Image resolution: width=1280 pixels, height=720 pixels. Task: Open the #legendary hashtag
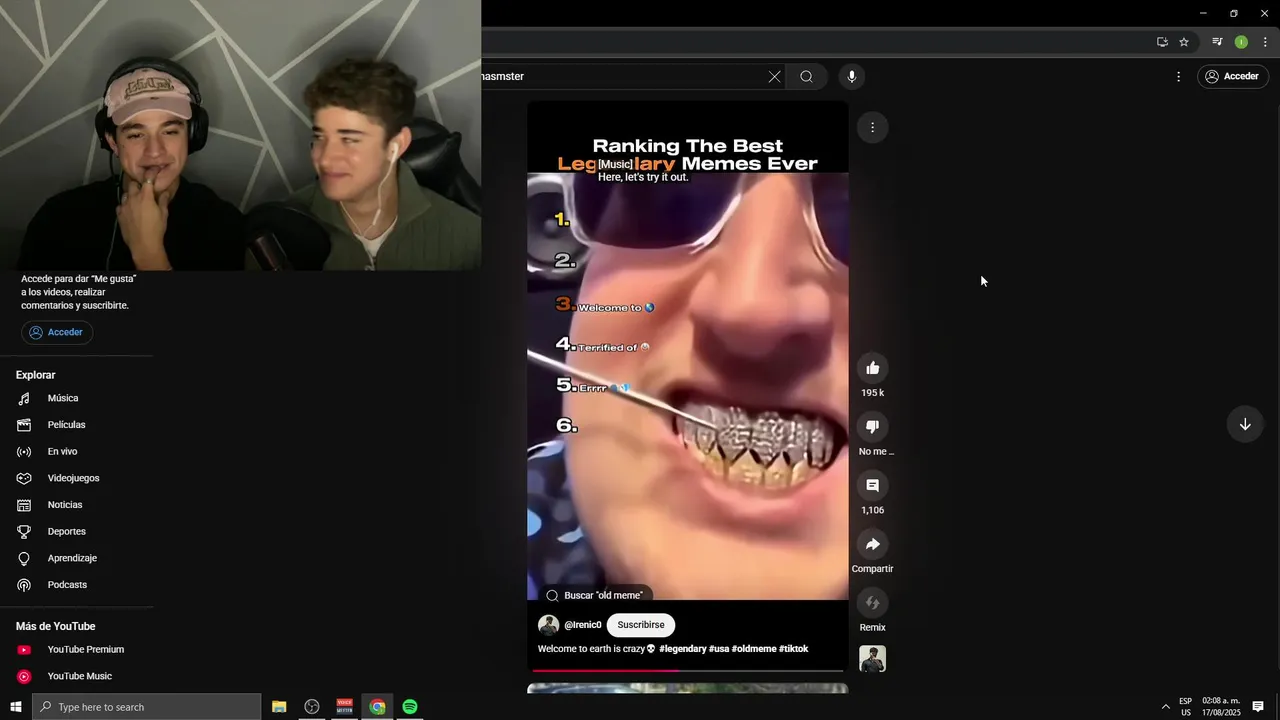point(683,649)
